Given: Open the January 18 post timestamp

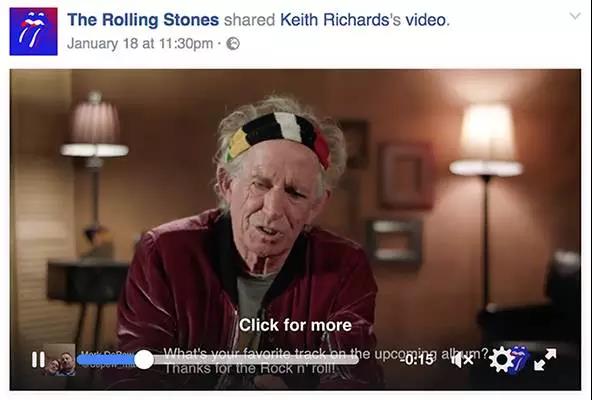Looking at the screenshot, I should click(140, 43).
